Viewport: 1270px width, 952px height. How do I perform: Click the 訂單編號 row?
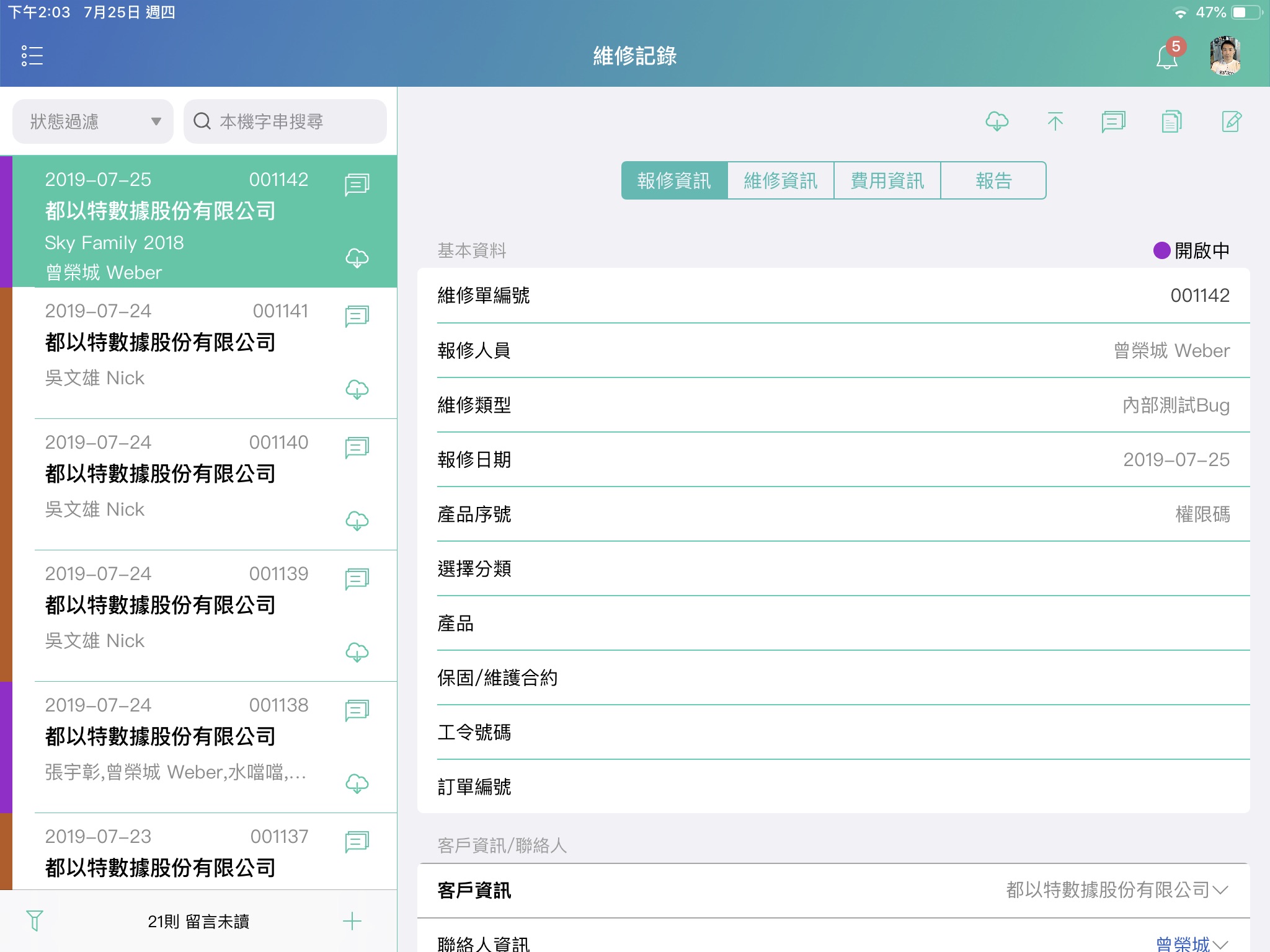click(x=833, y=787)
